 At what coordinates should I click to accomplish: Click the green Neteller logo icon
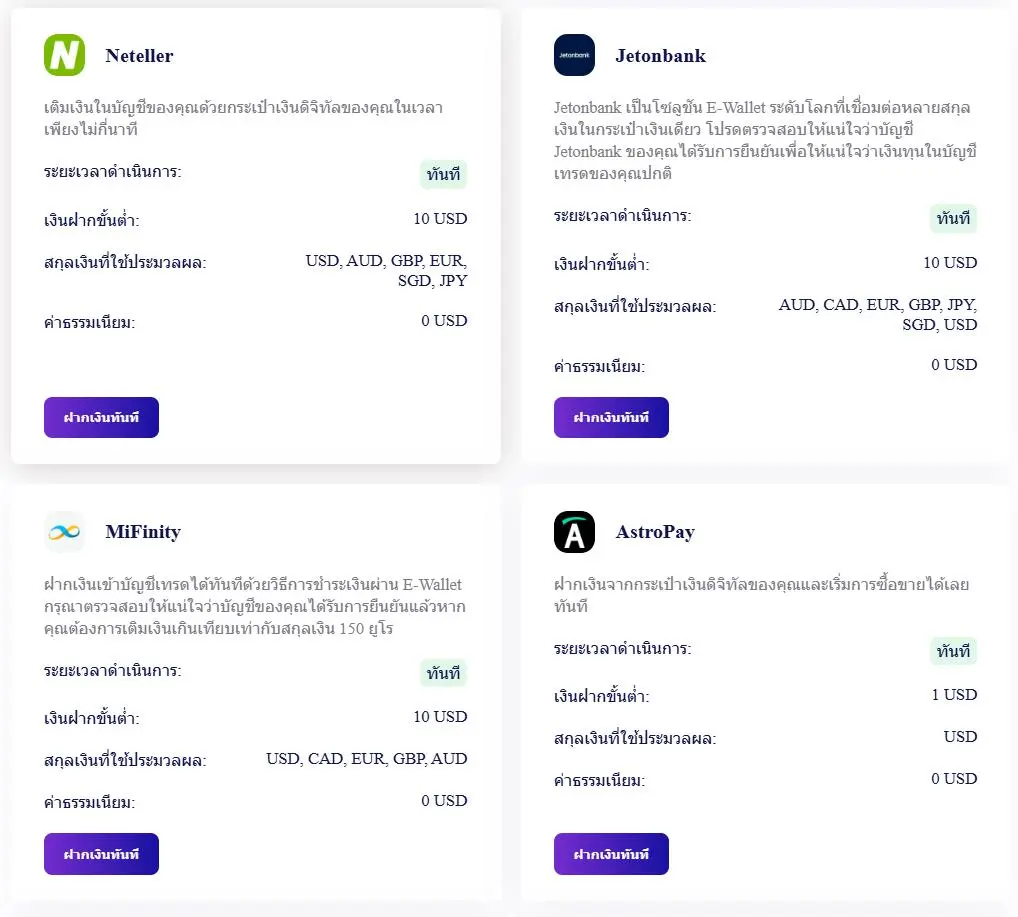click(x=64, y=55)
